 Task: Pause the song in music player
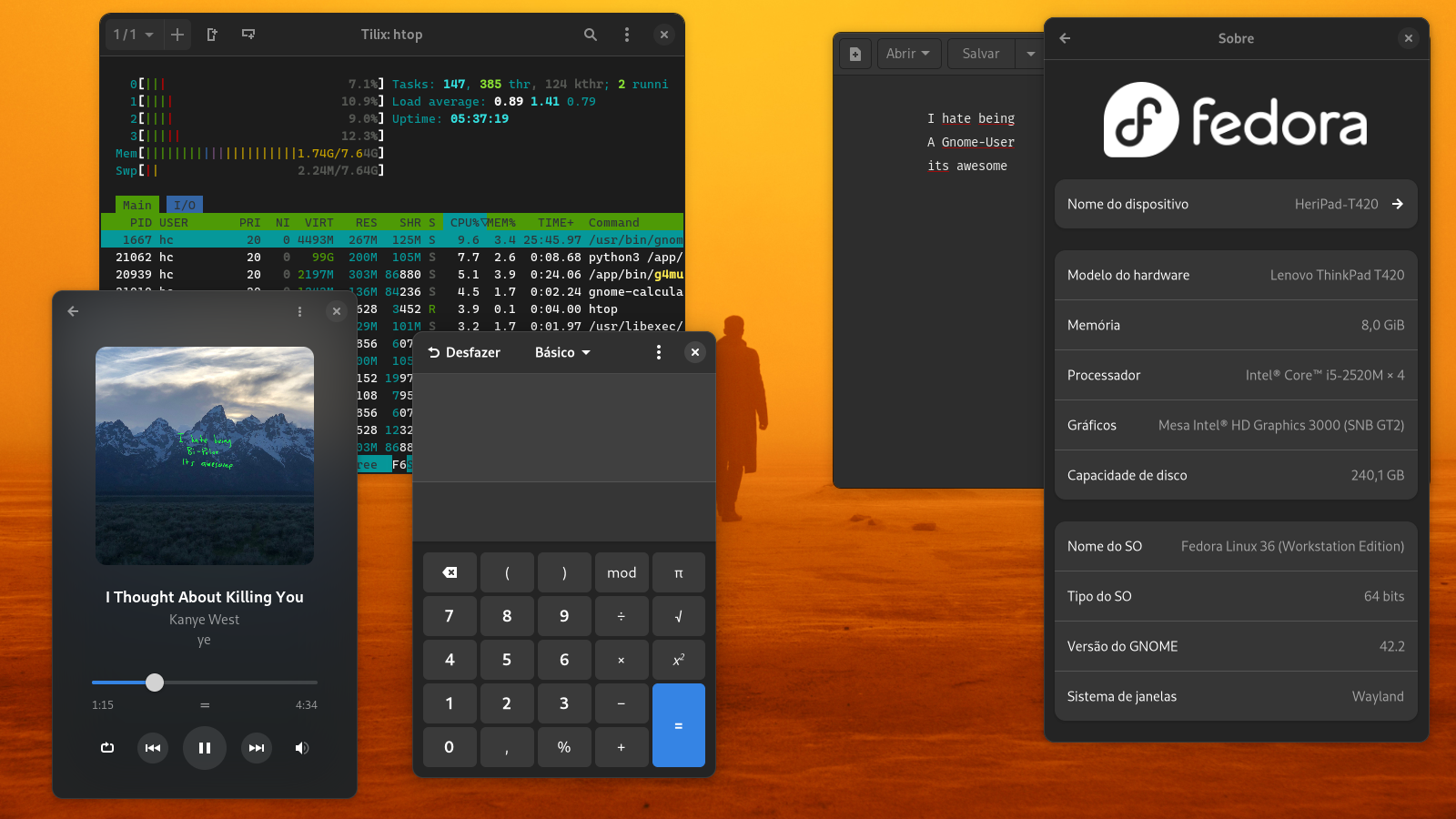tap(205, 748)
